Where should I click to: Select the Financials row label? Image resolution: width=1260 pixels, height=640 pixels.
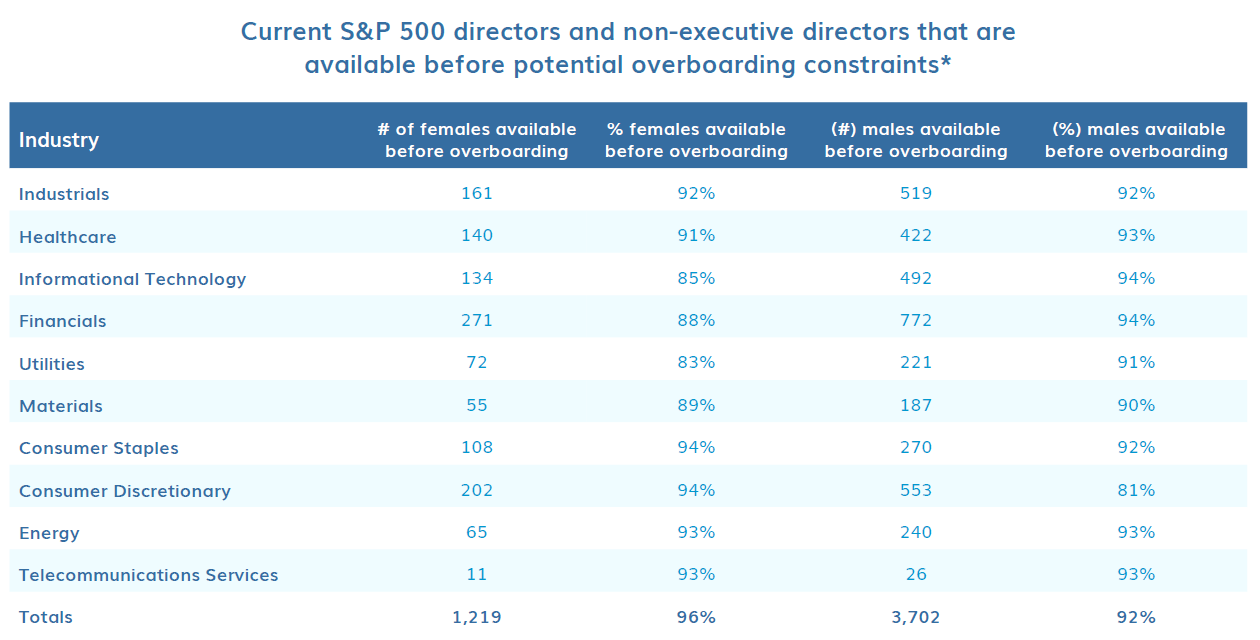62,321
